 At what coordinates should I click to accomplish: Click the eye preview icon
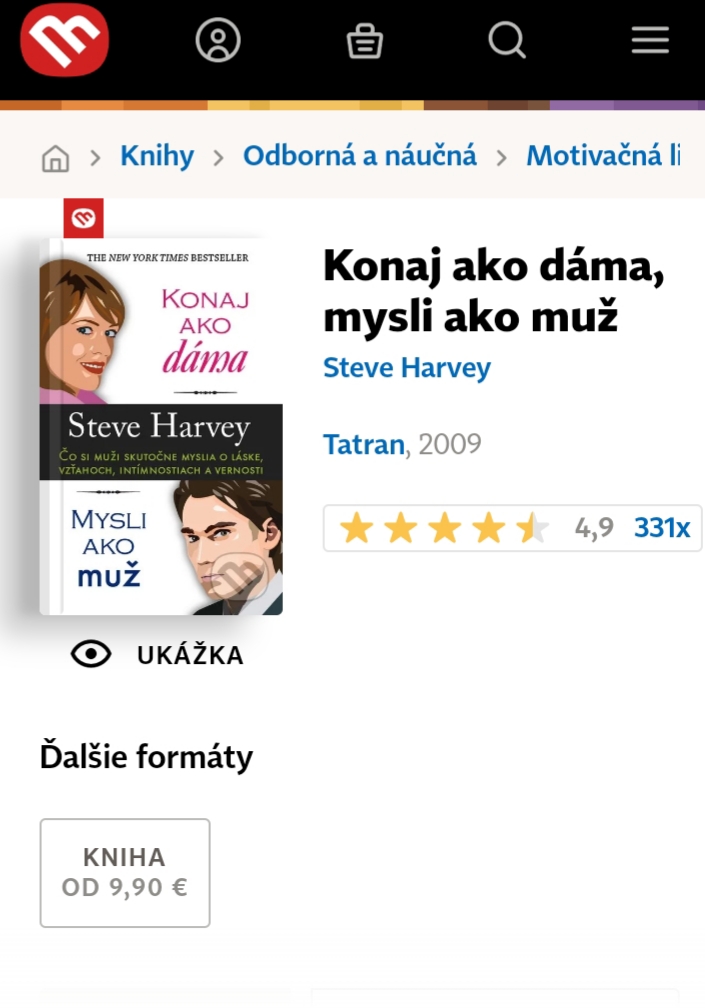pyautogui.click(x=91, y=655)
